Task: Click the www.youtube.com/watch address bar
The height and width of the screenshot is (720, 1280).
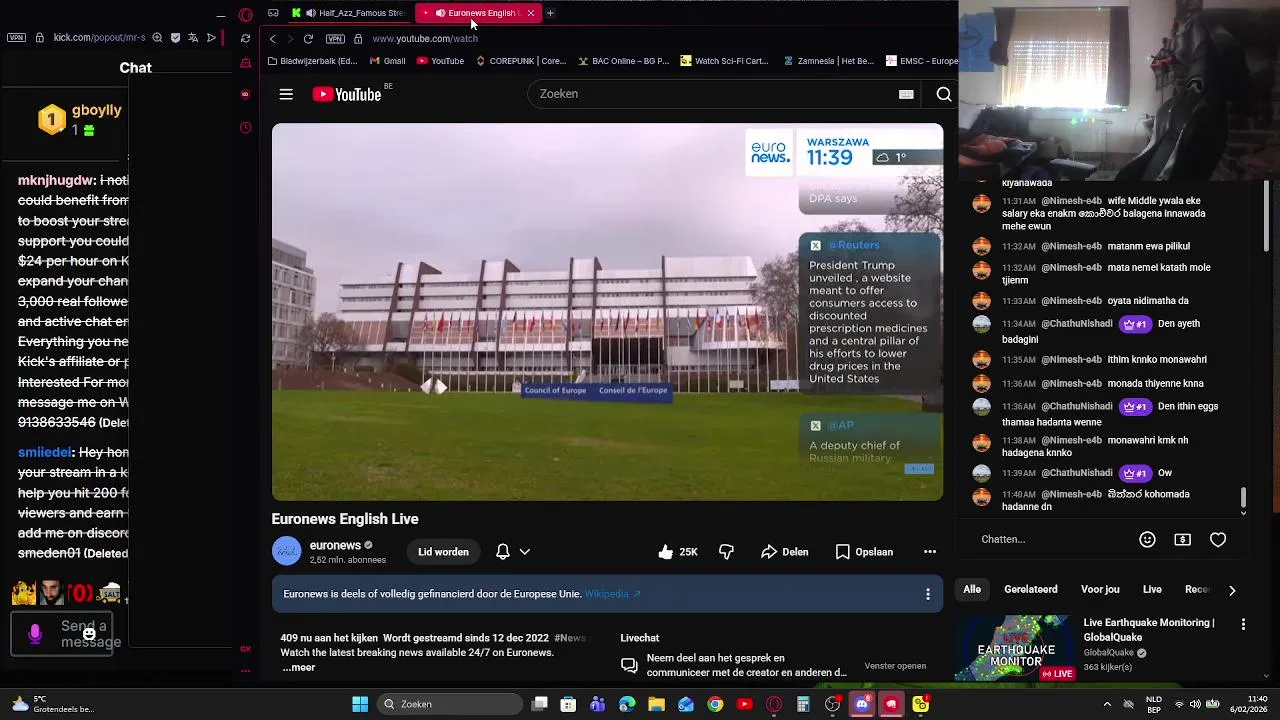Action: coord(424,39)
